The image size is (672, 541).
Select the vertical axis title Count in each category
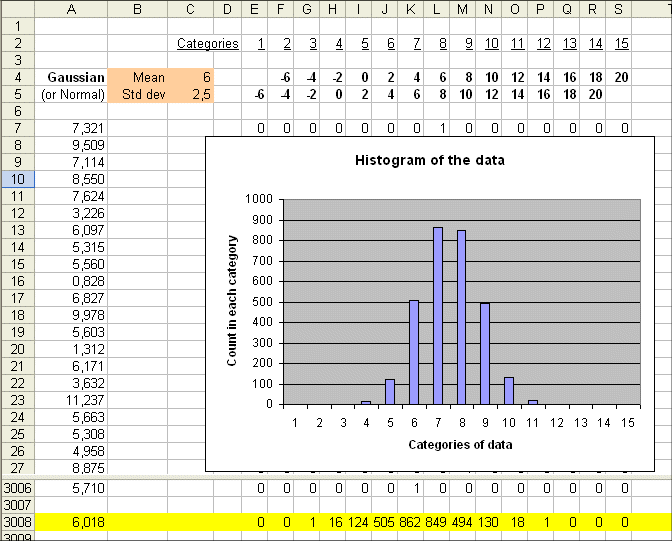coord(232,300)
